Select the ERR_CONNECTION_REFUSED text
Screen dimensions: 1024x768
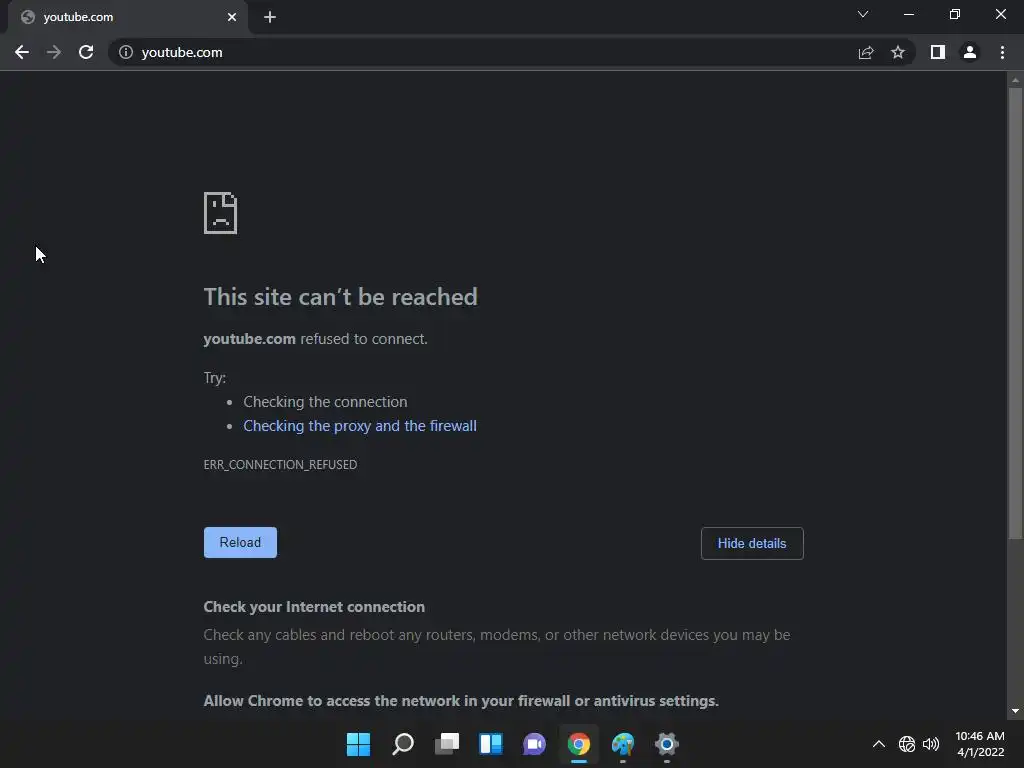tap(280, 464)
